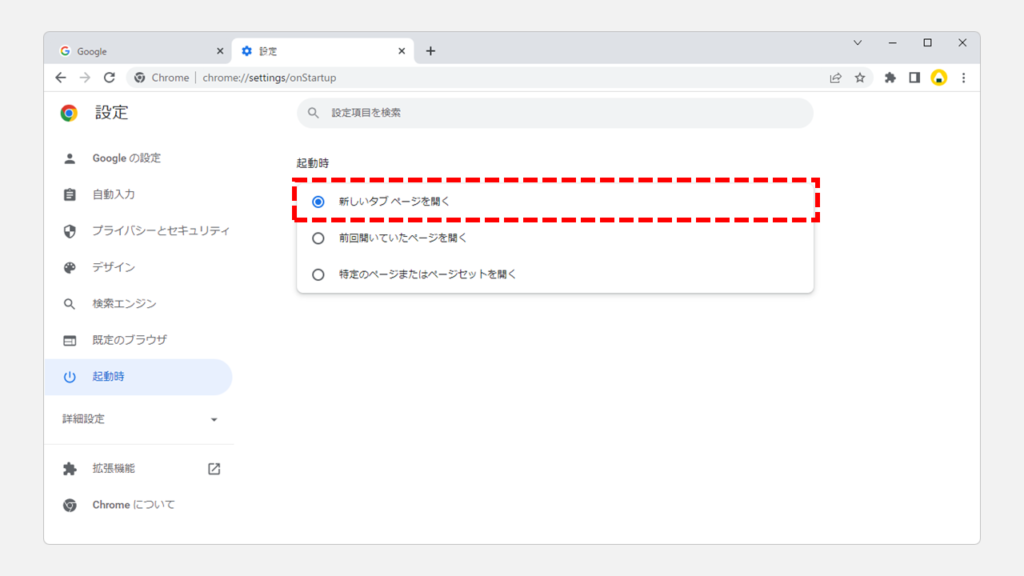This screenshot has height=576, width=1024.
Task: Go to 検索エンジン settings
Action: pos(124,304)
